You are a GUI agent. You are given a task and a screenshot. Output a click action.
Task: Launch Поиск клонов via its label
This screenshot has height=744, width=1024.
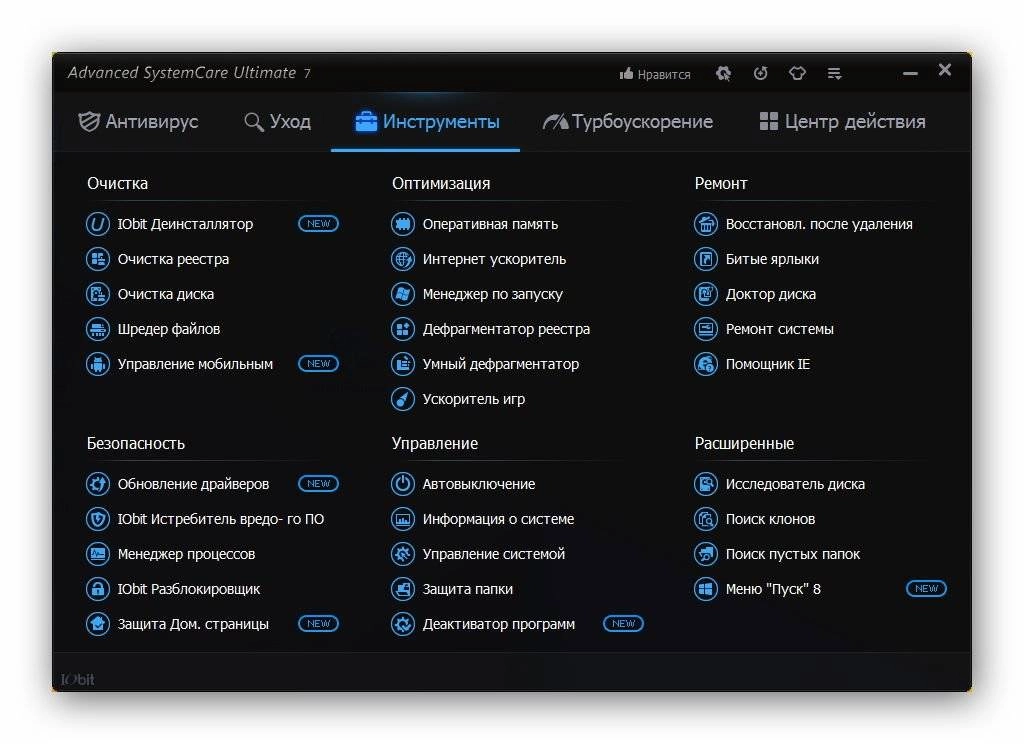770,519
